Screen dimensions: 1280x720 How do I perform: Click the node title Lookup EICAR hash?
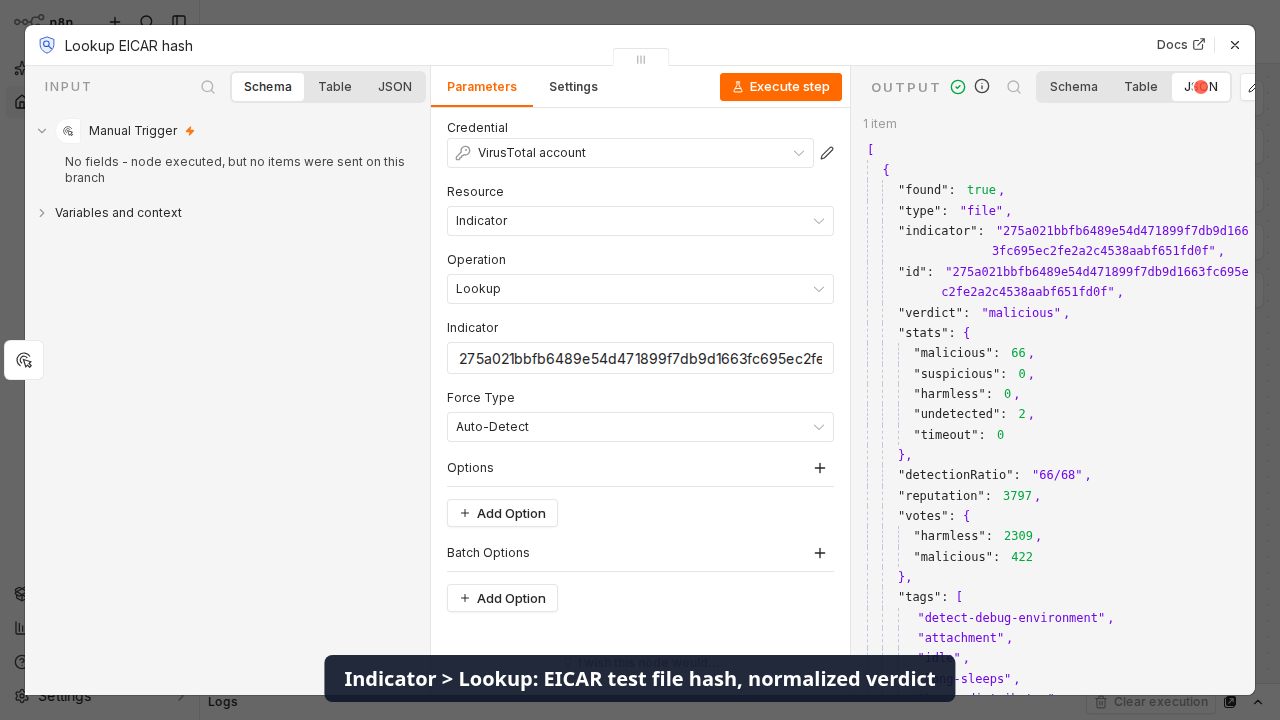pos(129,46)
